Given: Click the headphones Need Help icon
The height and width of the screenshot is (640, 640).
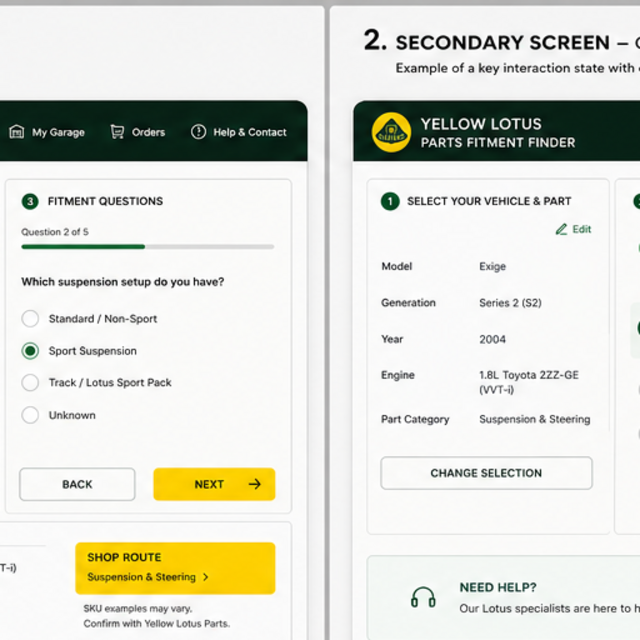Looking at the screenshot, I should pyautogui.click(x=423, y=597).
